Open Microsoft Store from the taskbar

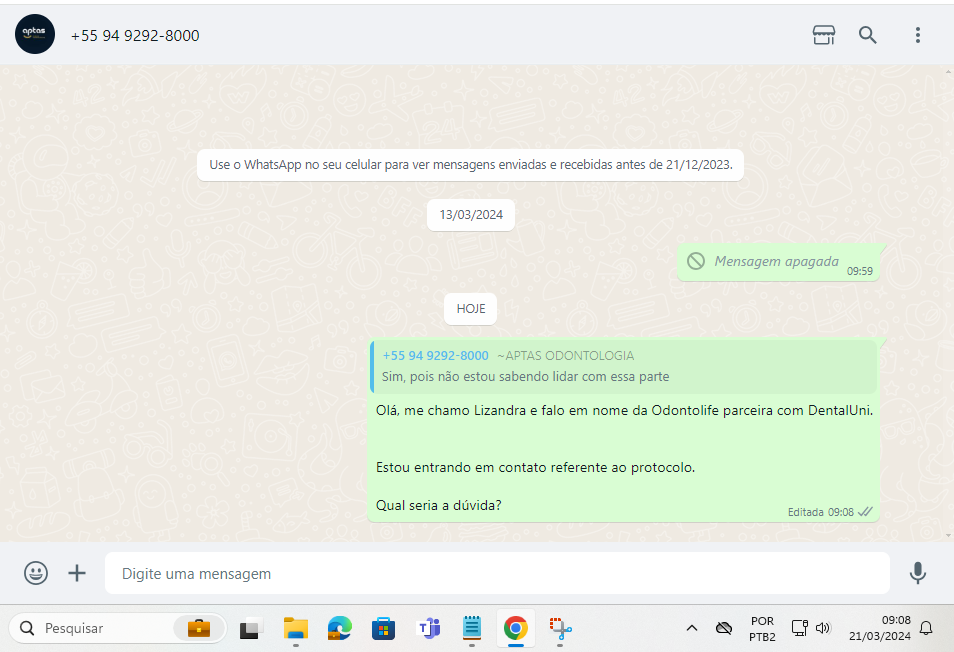(x=383, y=629)
